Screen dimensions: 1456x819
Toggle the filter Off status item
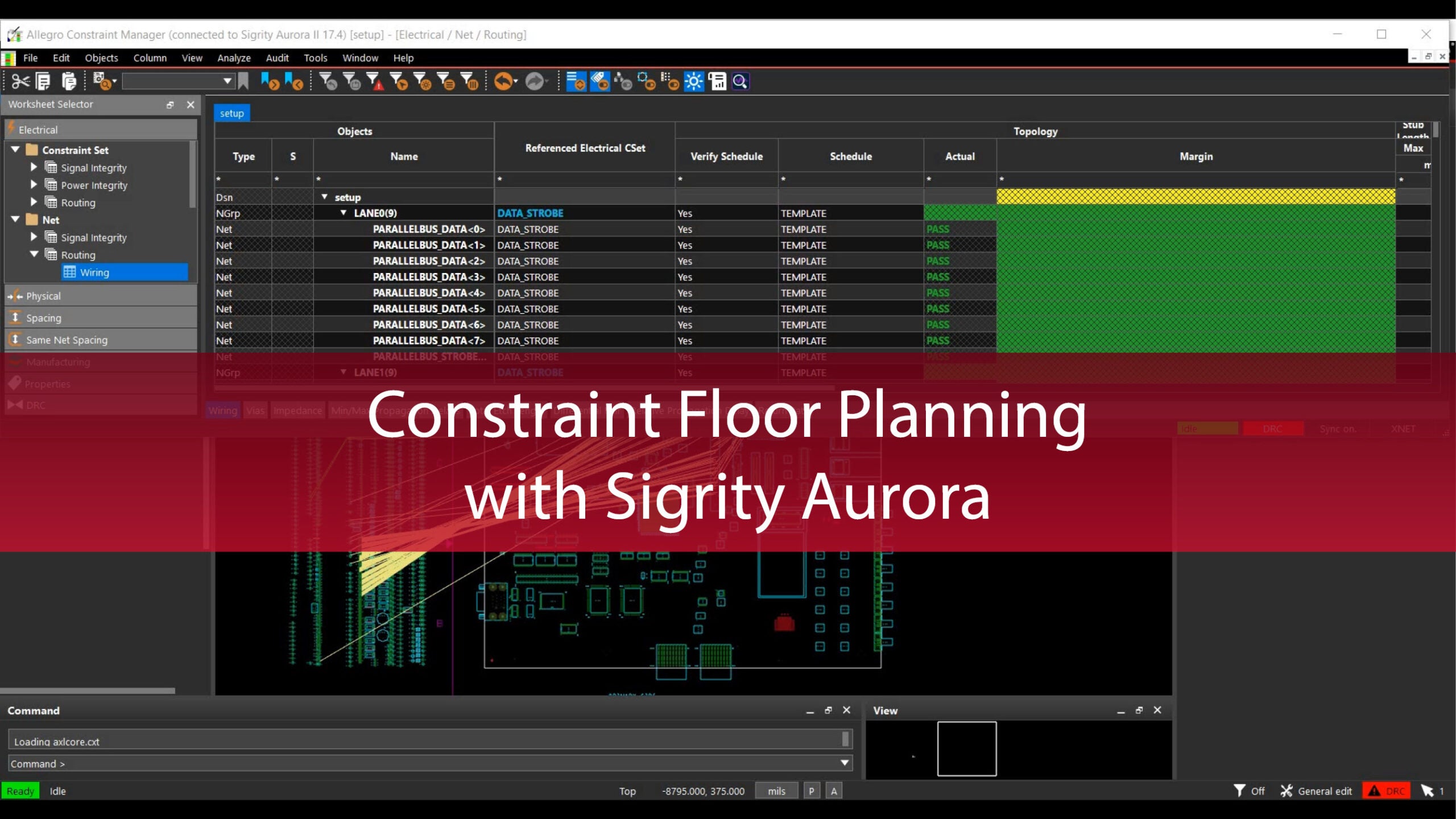(1250, 791)
